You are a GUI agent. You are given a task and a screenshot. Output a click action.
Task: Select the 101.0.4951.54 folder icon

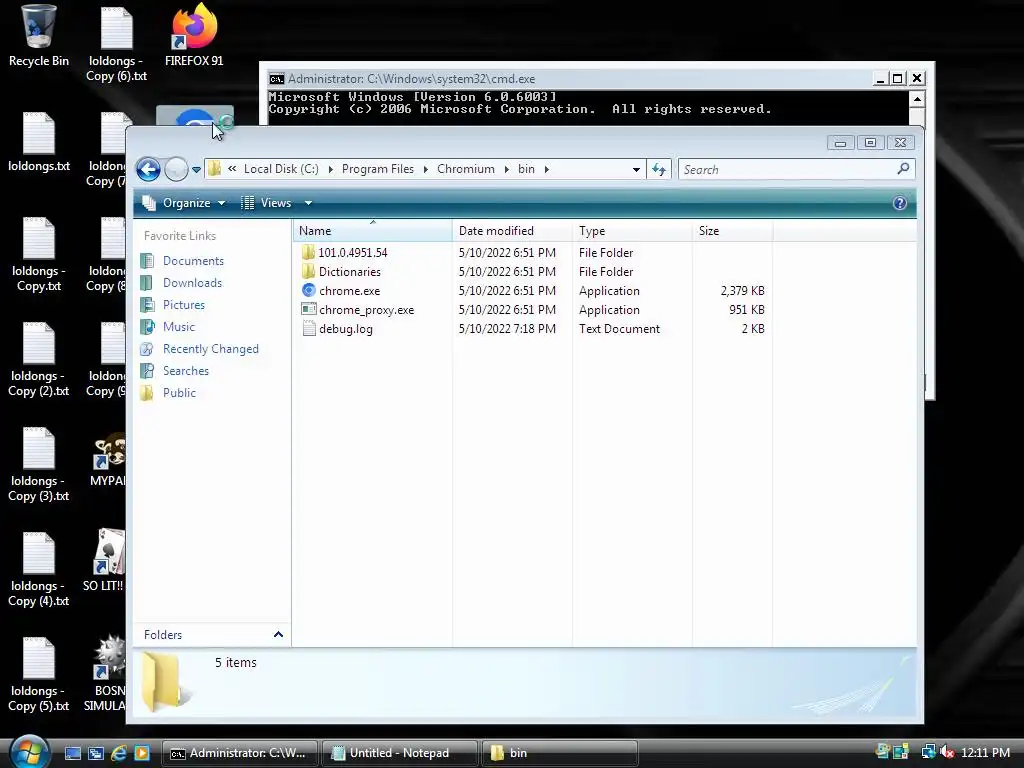click(x=308, y=252)
